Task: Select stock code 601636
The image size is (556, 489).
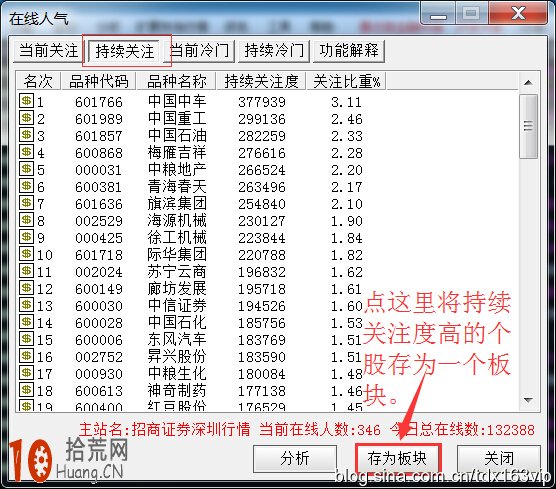Action: coord(99,204)
